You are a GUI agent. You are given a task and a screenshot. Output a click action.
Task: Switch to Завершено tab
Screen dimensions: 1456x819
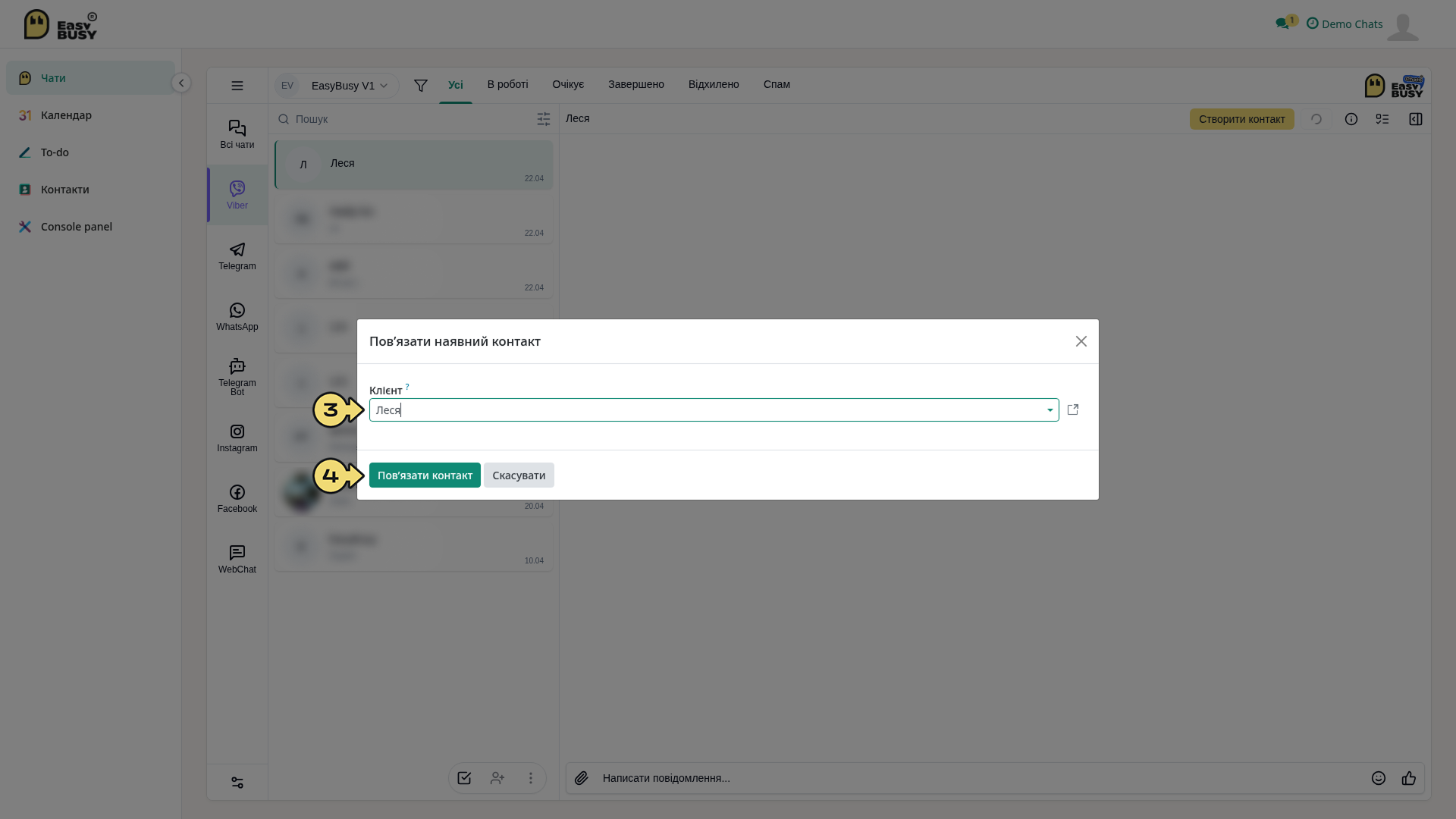coord(636,84)
